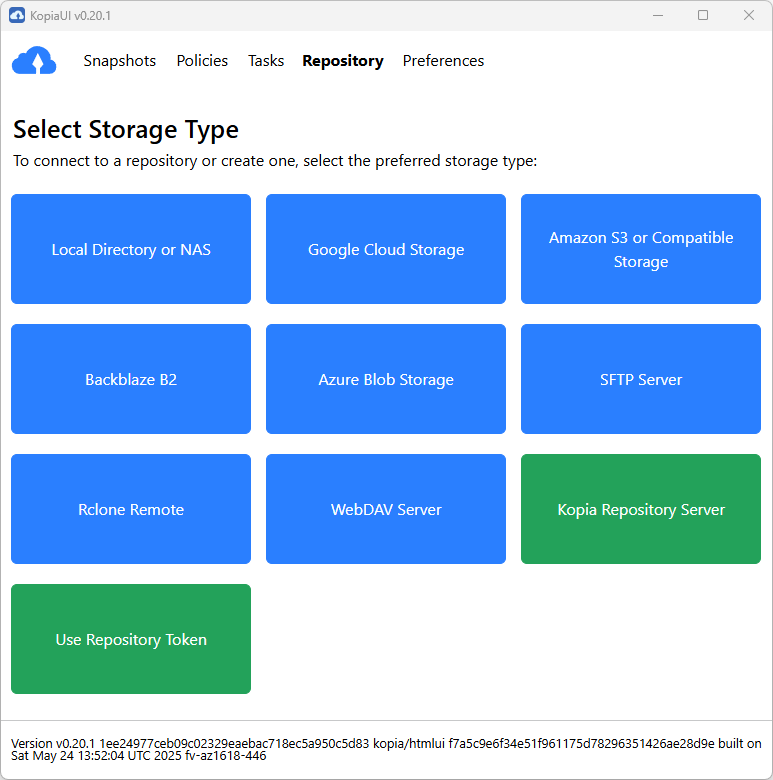The image size is (773, 780).
Task: Maximize the KopiaUI window
Action: tap(703, 15)
